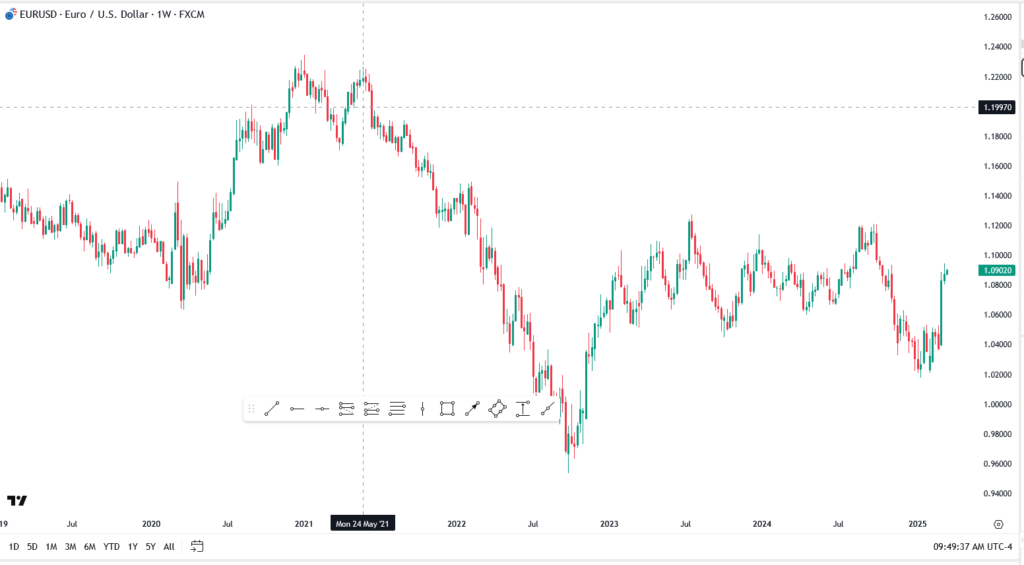Show All available chart history
Viewport: 1024px width, 565px height.
pos(169,546)
